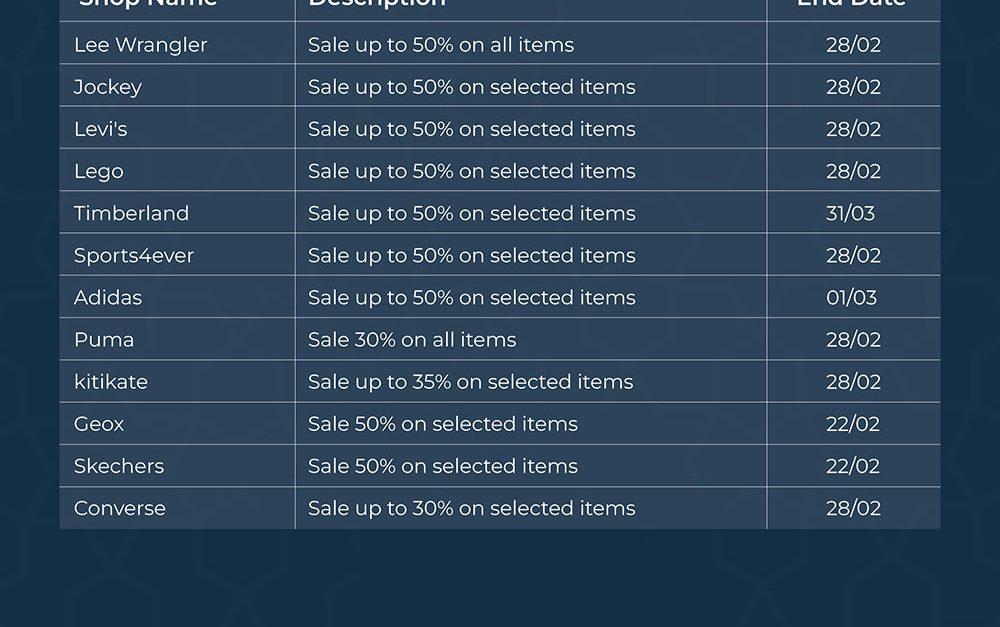Select the Lee Wrangler sale description text

[441, 45]
